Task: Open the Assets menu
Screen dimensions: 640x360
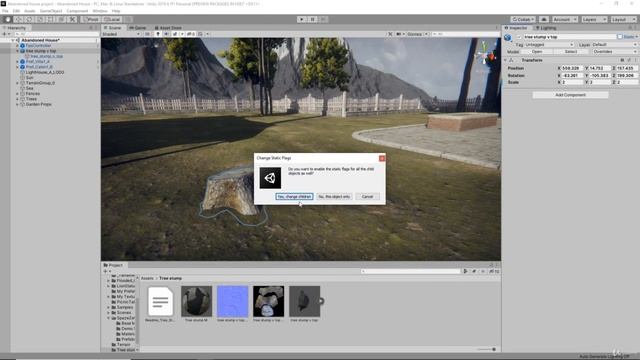Action: pyautogui.click(x=30, y=11)
